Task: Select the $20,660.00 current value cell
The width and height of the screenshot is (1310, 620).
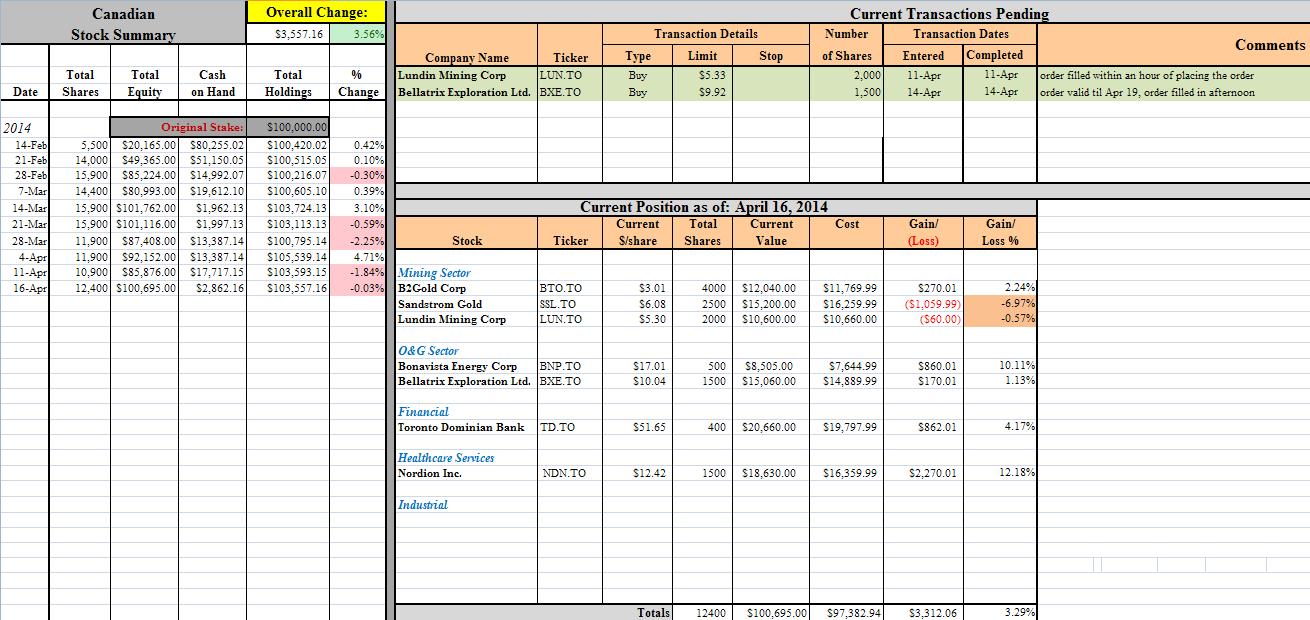Action: tap(772, 427)
